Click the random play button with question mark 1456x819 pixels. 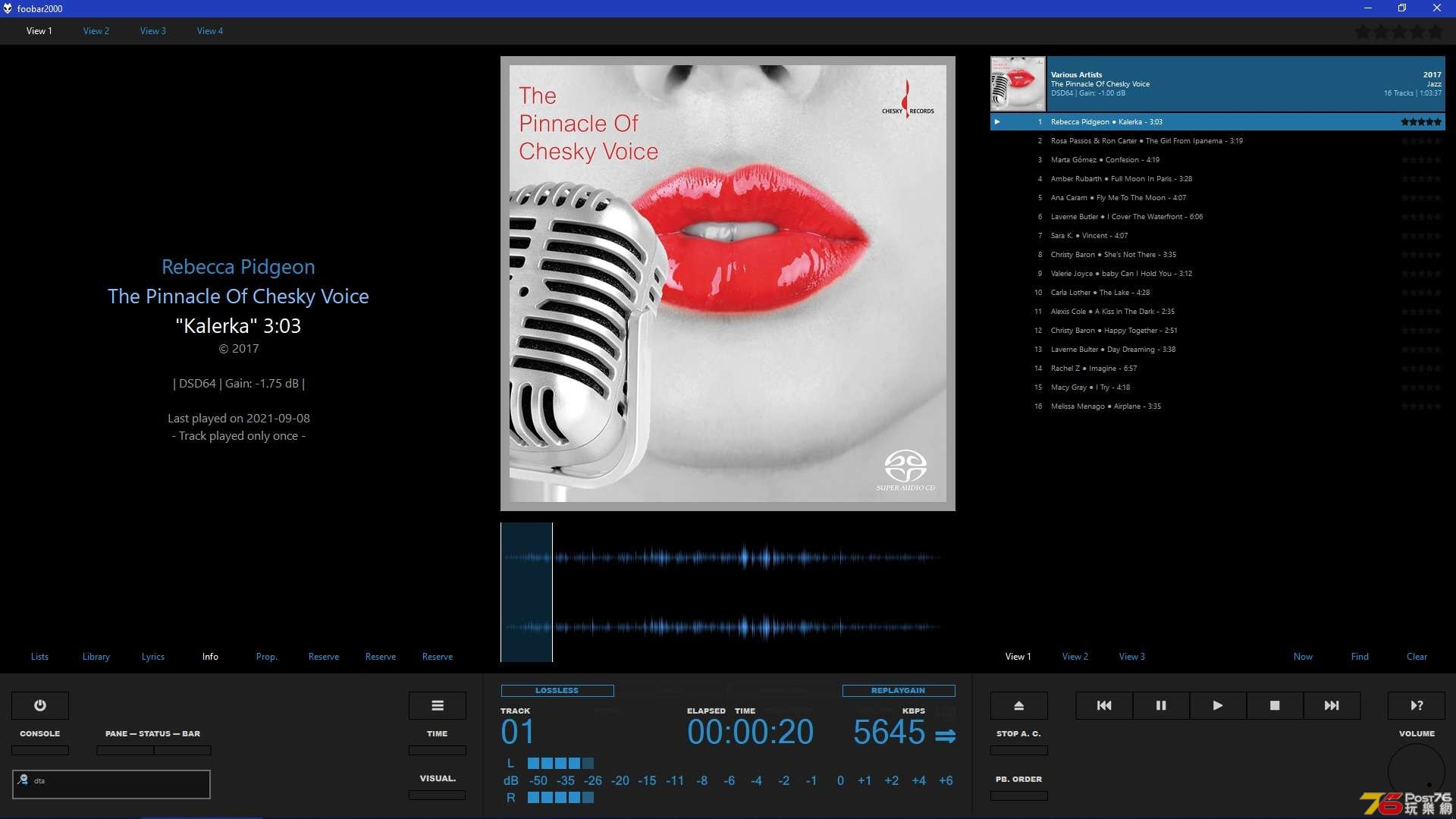(x=1417, y=705)
